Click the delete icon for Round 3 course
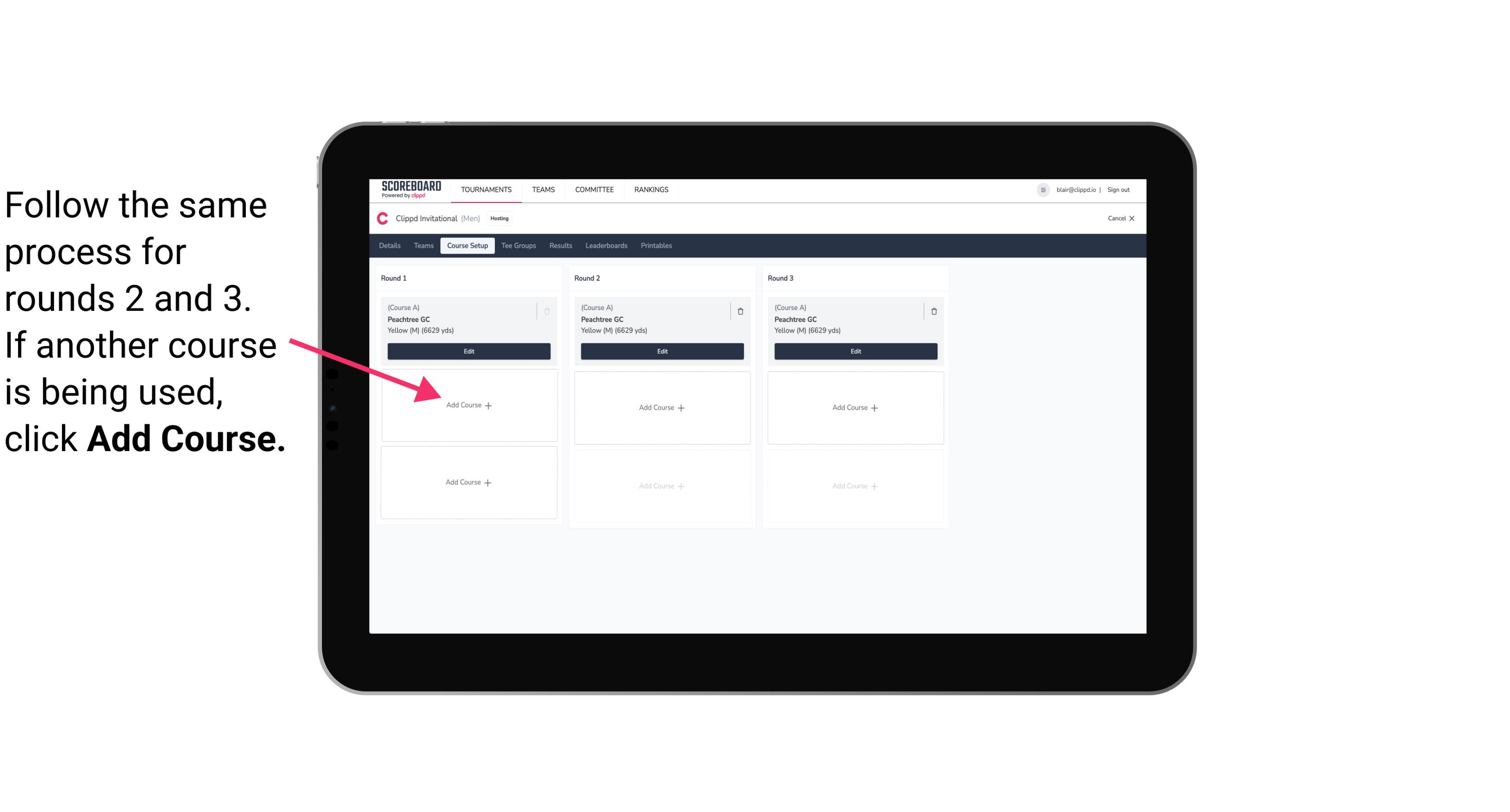The image size is (1510, 812). coord(931,311)
